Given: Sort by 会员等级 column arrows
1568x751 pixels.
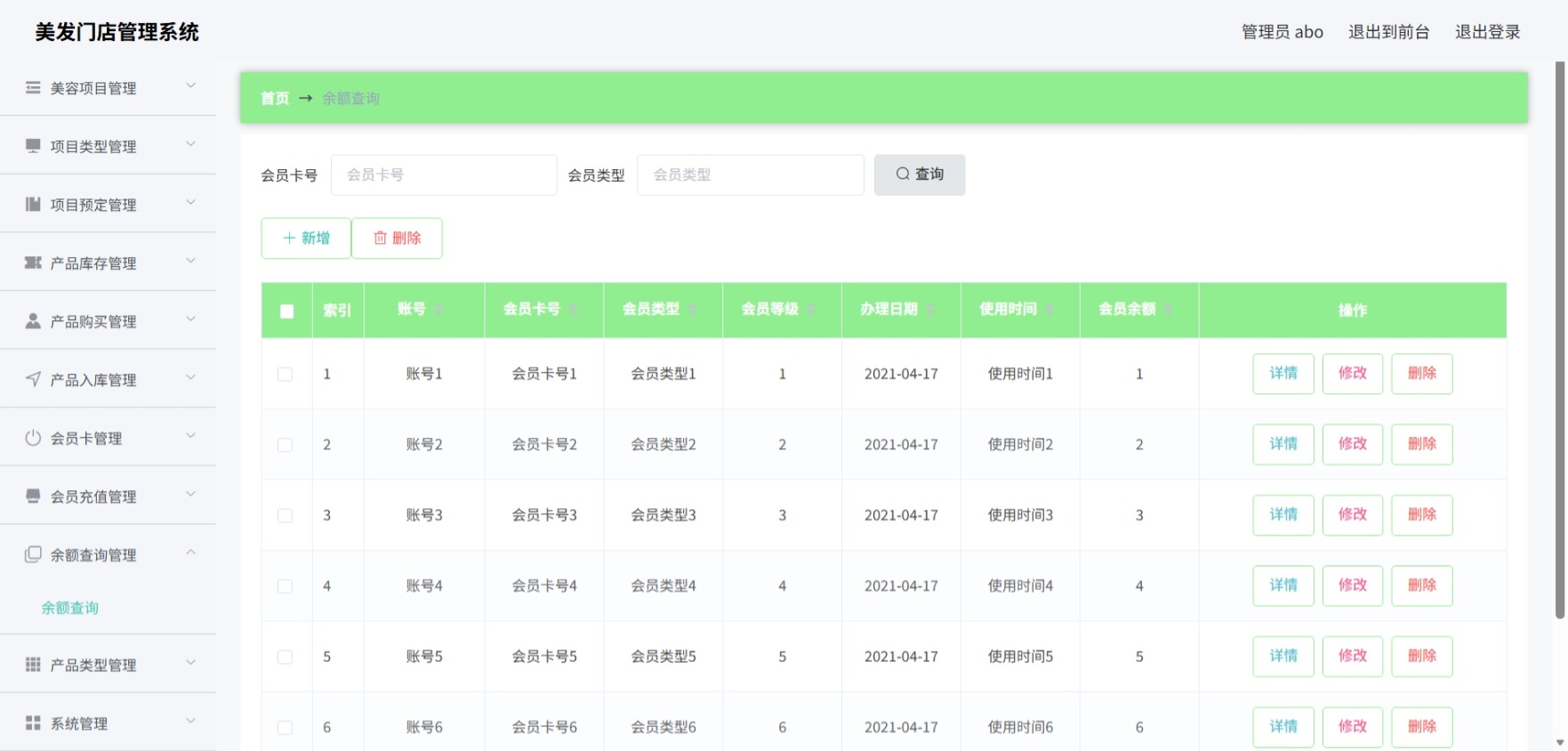Looking at the screenshot, I should 811,309.
